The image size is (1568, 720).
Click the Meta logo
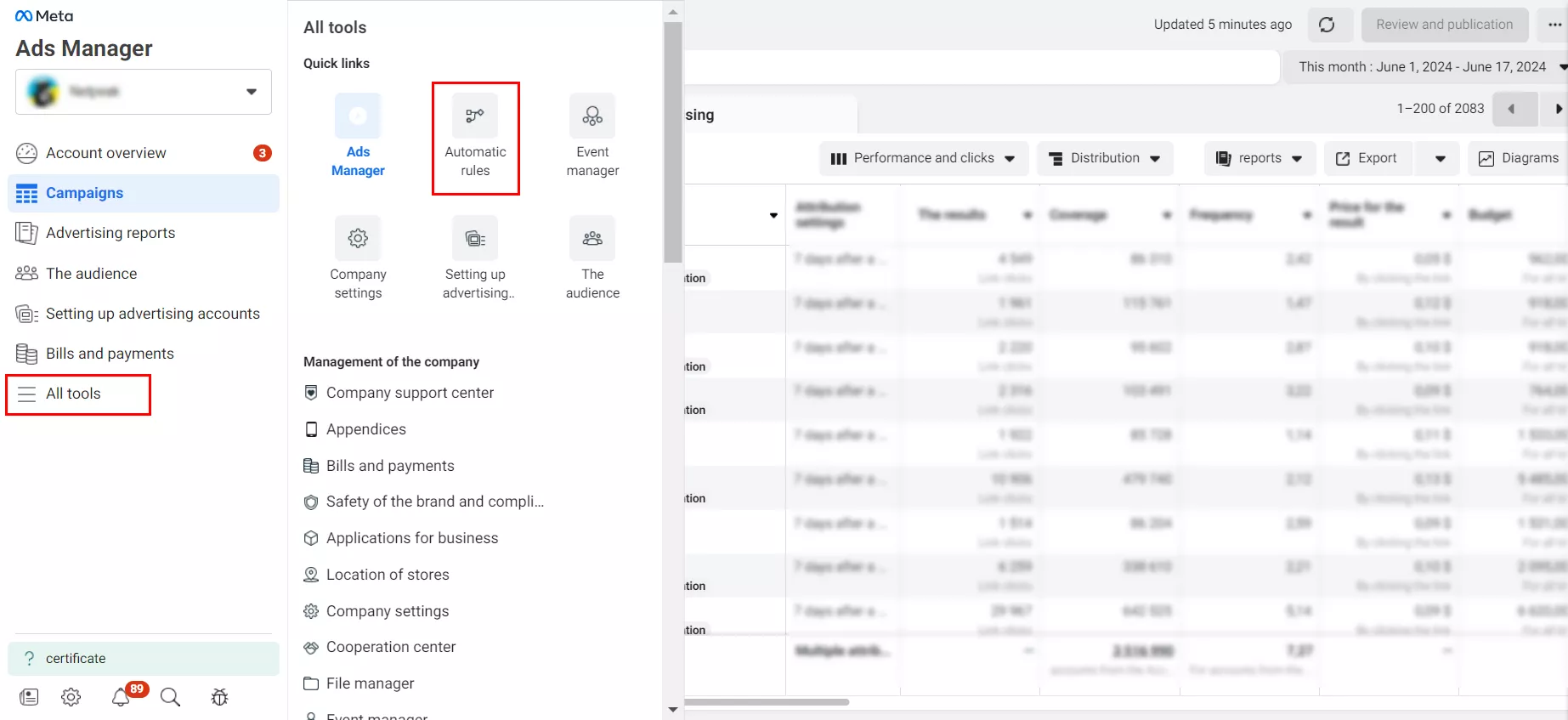point(44,16)
